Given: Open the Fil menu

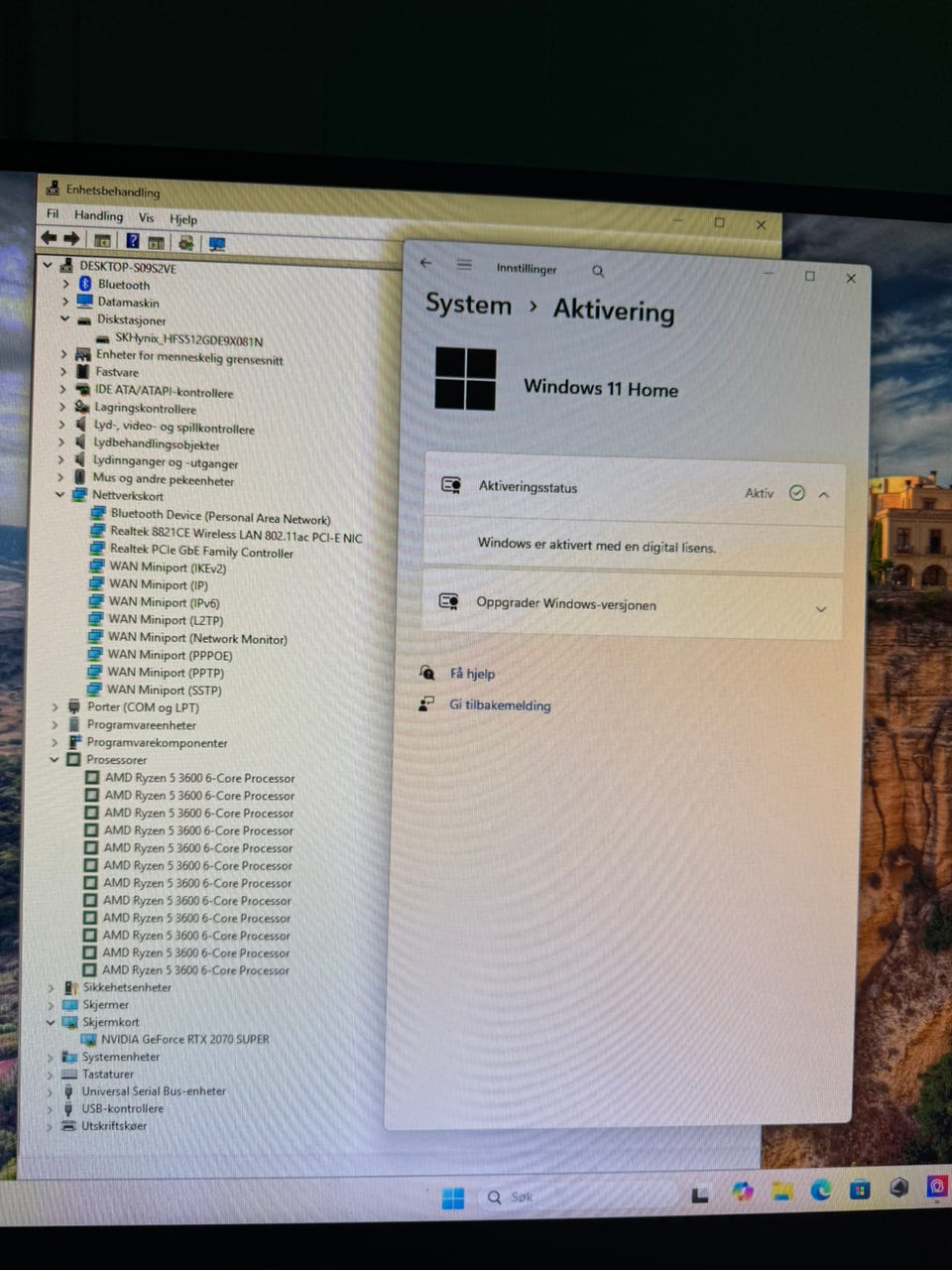Looking at the screenshot, I should point(53,213).
